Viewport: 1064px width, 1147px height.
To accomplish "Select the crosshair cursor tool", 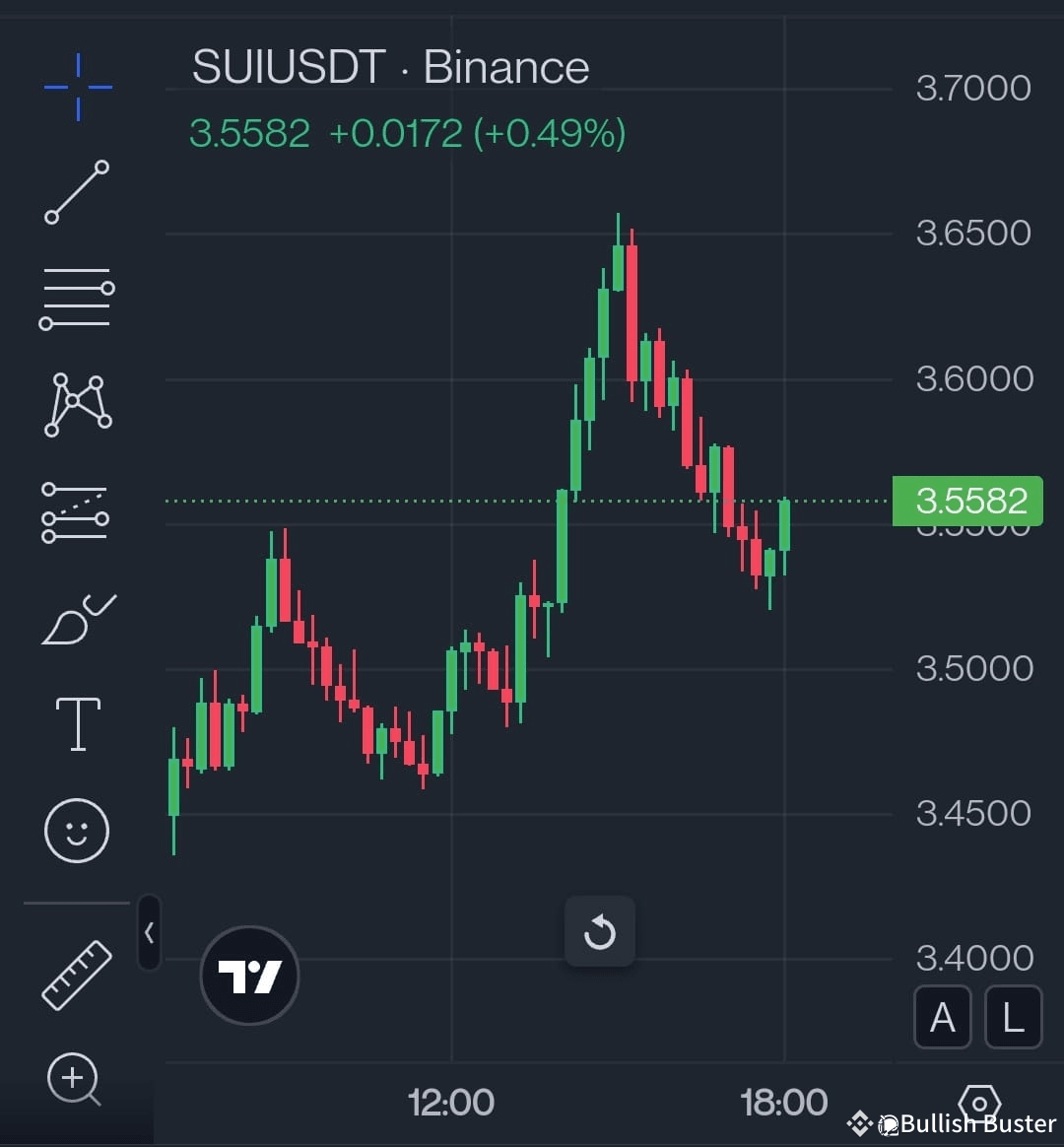I will pos(76,86).
